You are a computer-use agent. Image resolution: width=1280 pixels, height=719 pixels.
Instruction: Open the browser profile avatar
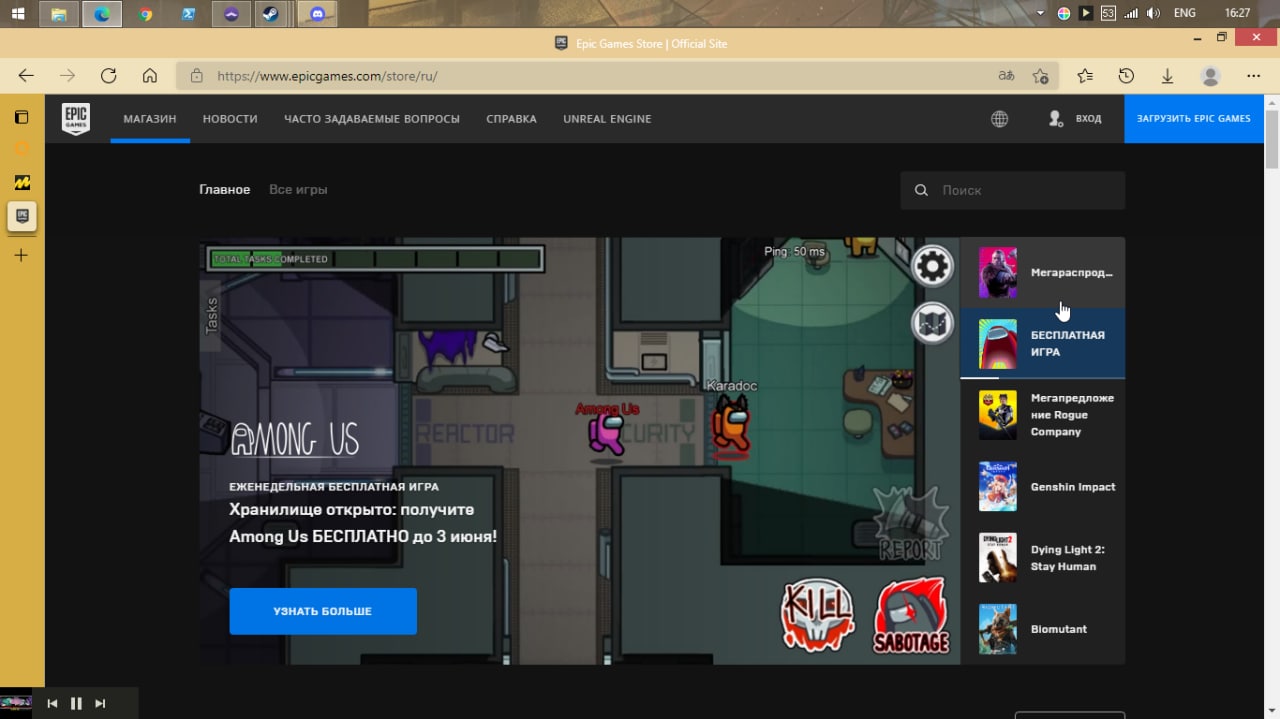click(x=1210, y=76)
